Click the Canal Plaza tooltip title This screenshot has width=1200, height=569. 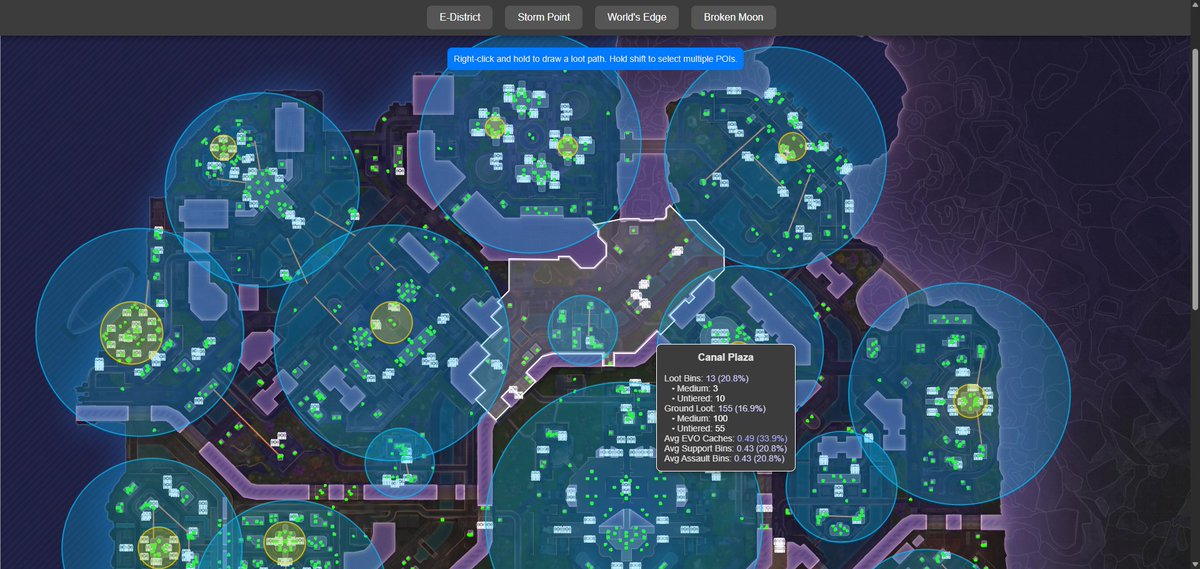[725, 357]
